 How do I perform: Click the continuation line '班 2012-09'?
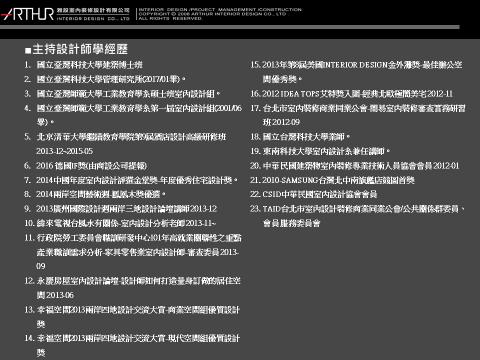[281, 122]
